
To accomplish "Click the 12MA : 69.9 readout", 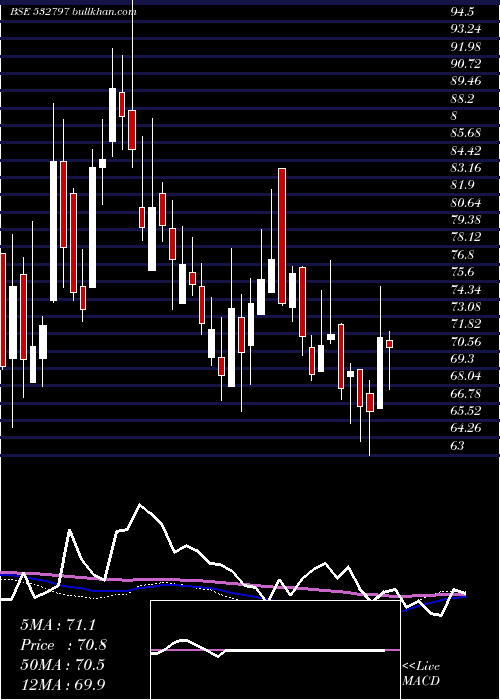I will point(63,684).
